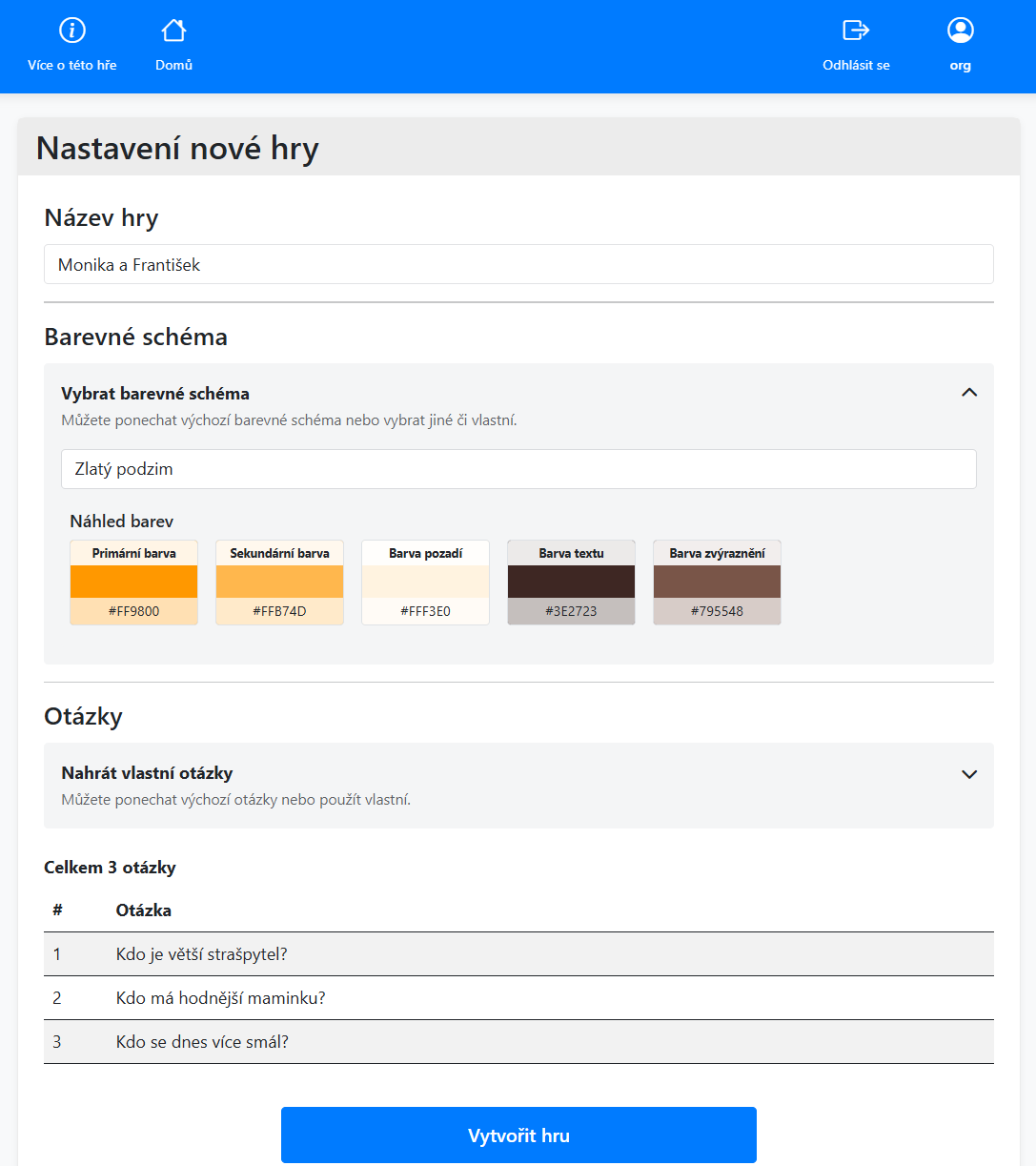Select the Sekundární barva swatch
Image resolution: width=1036 pixels, height=1166 pixels.
click(279, 582)
